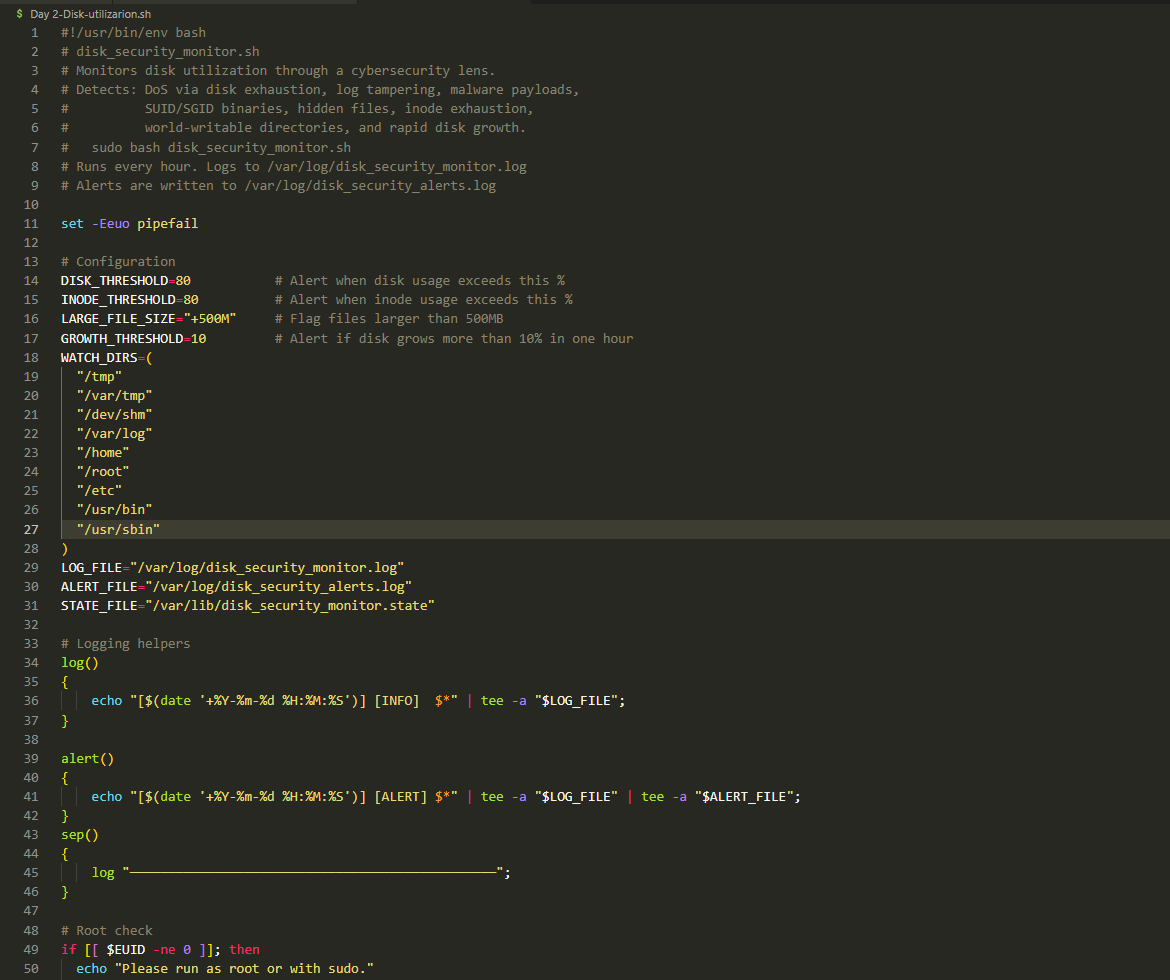Click the "/var/log" array entry
Screen dimensions: 1170x980
pos(114,434)
